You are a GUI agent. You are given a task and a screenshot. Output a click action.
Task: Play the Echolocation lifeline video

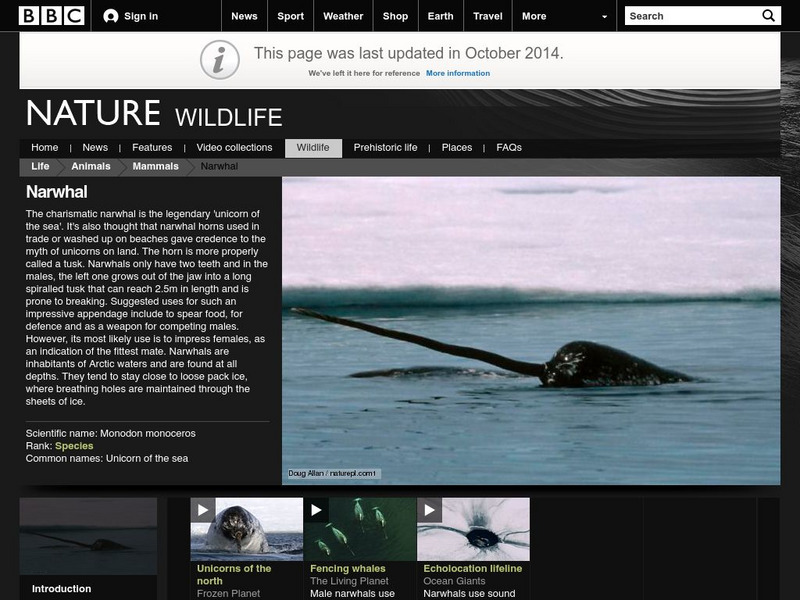(430, 510)
